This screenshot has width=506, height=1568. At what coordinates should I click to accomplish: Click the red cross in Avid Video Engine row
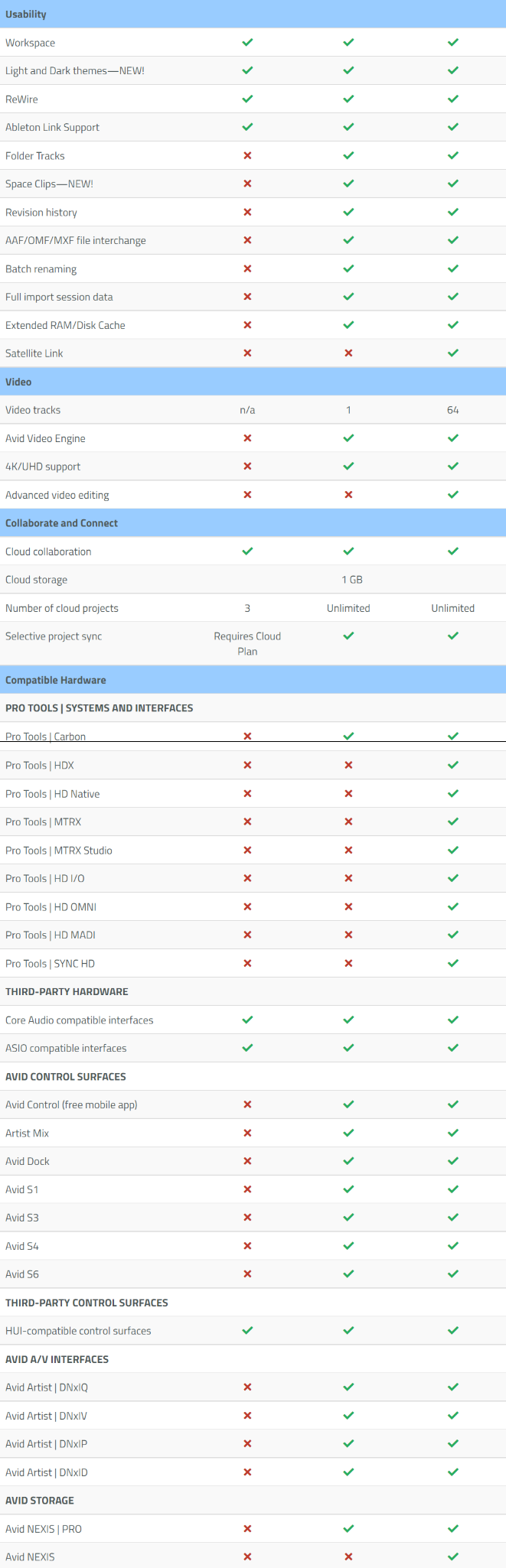[247, 438]
